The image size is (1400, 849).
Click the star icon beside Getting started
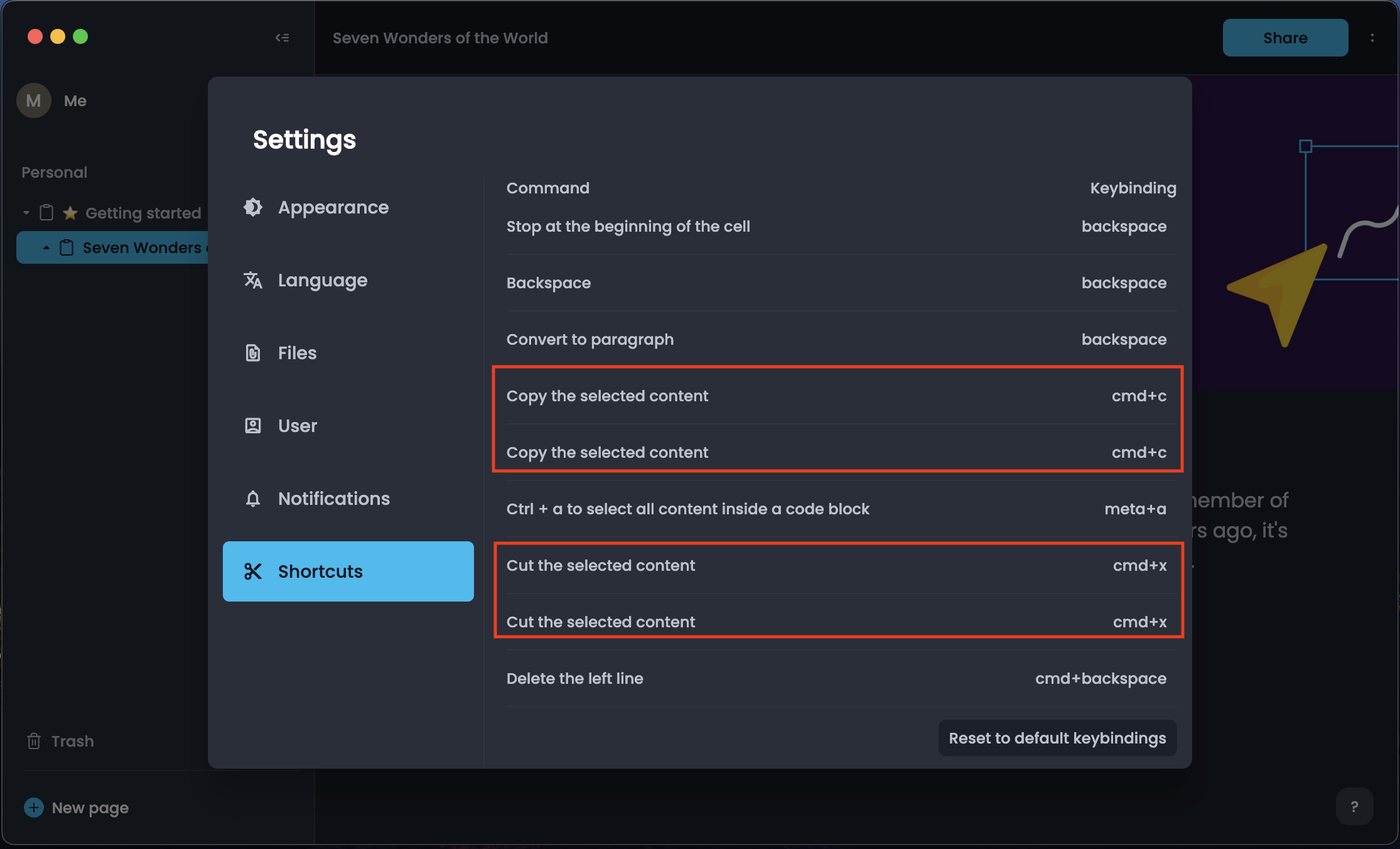coord(69,213)
